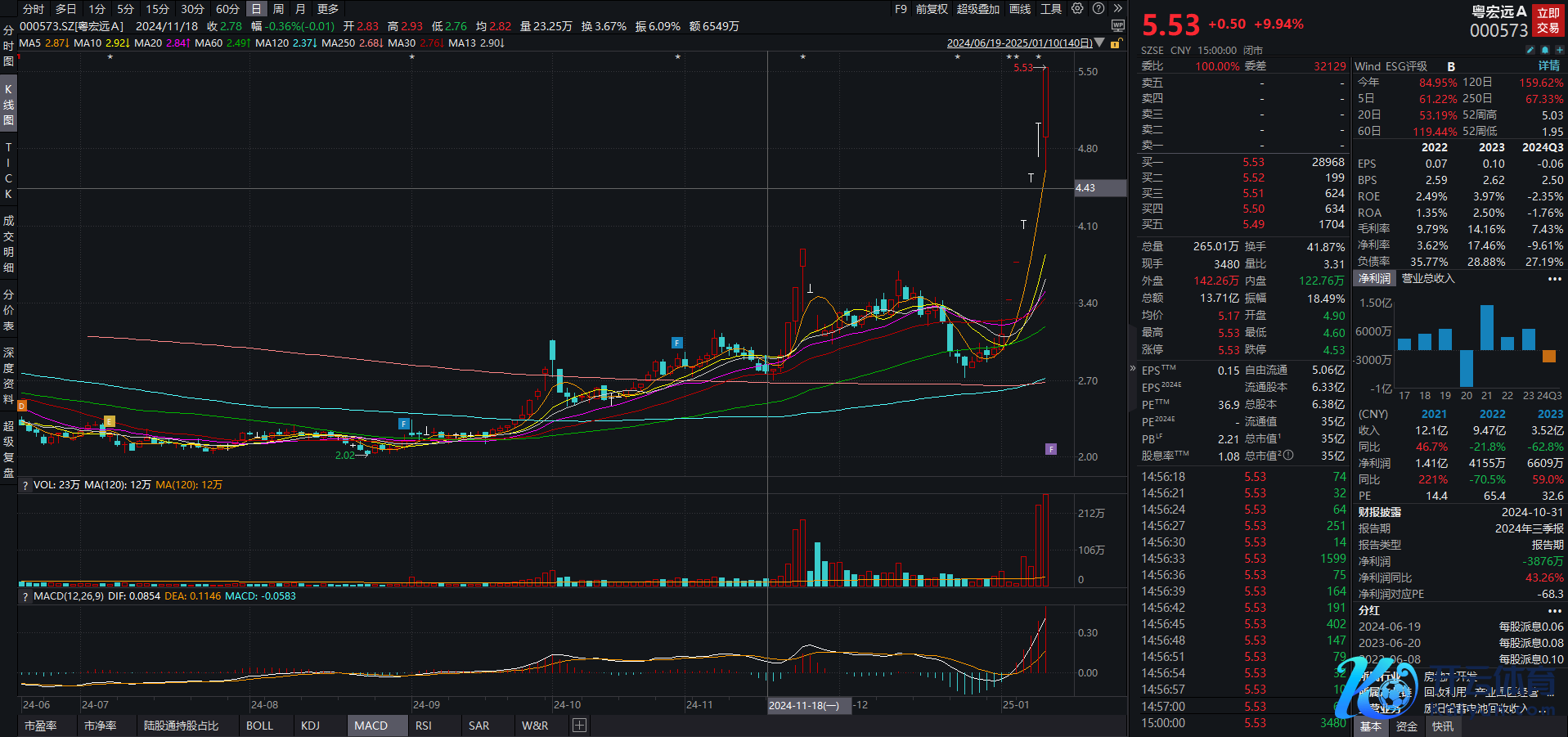Viewport: 1568px width, 737px height.
Task: Open the 分时图 sidebar view
Action: [8, 46]
